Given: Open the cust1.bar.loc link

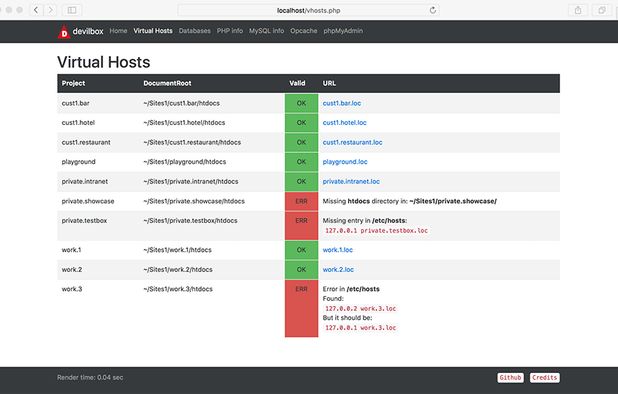Looking at the screenshot, I should [342, 103].
